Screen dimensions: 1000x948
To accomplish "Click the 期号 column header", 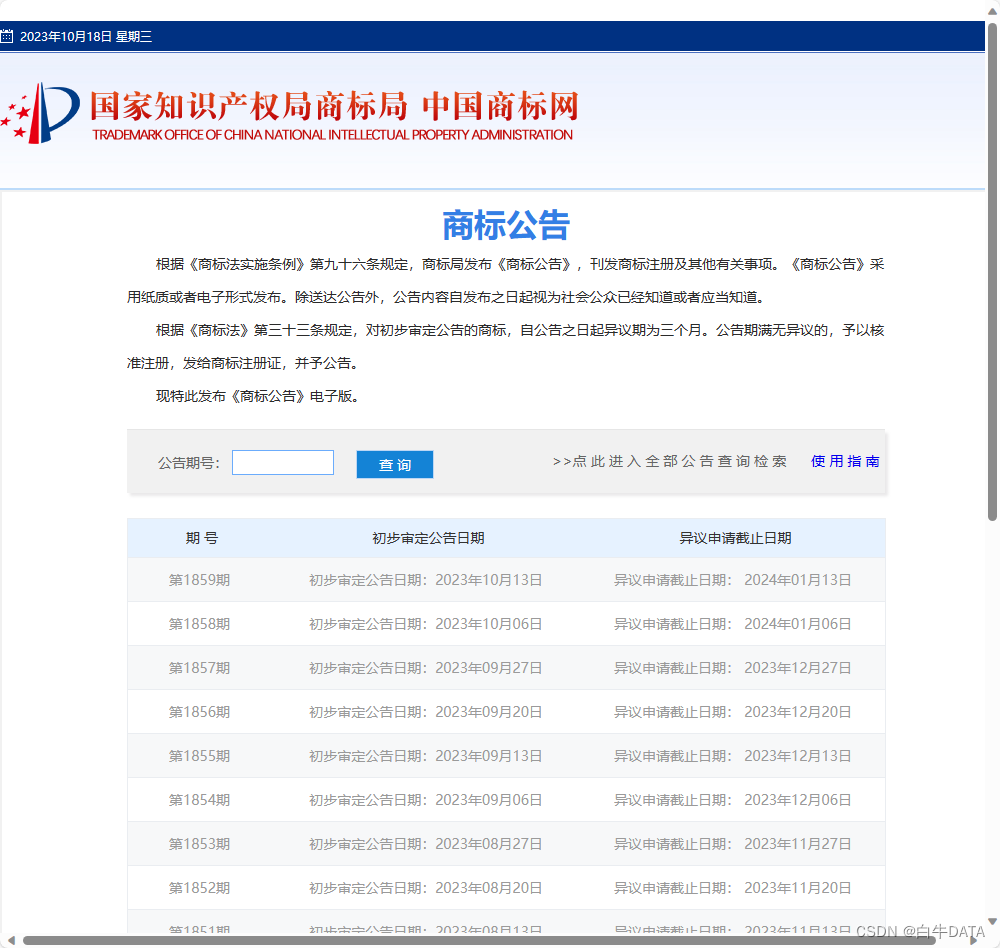I will tap(202, 538).
